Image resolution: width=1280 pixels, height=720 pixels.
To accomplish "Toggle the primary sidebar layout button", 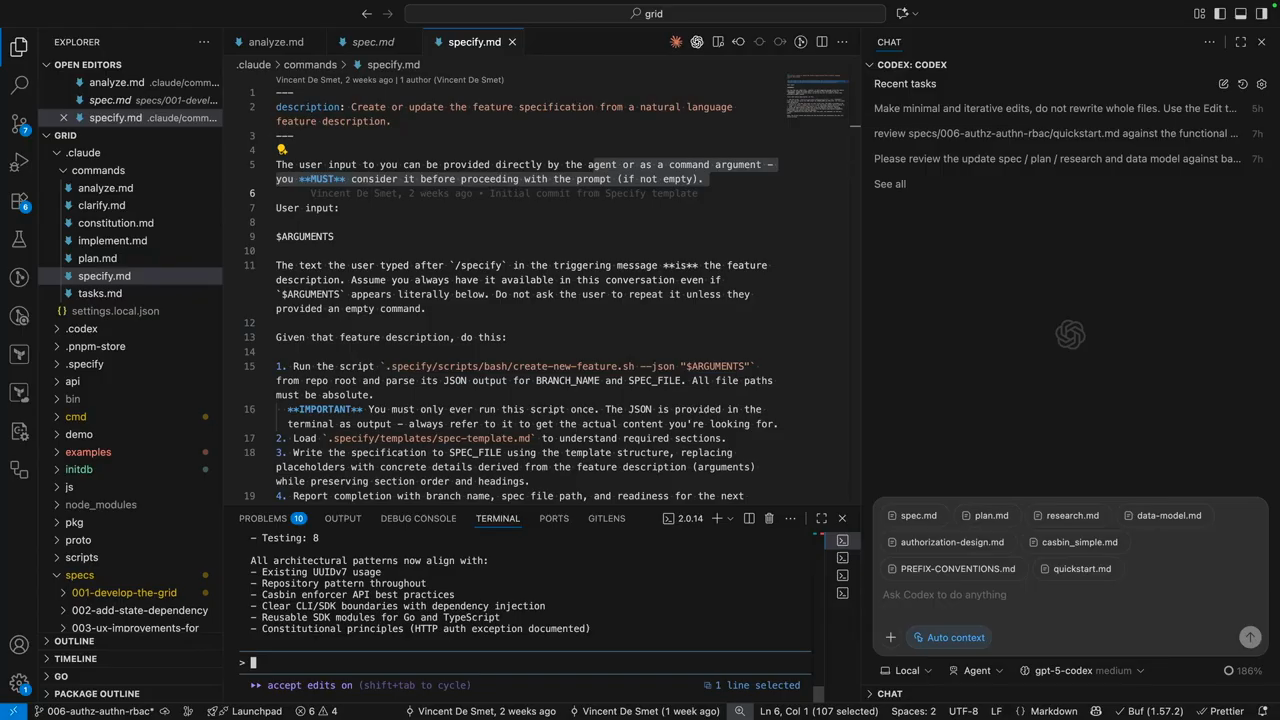I will 1220,13.
